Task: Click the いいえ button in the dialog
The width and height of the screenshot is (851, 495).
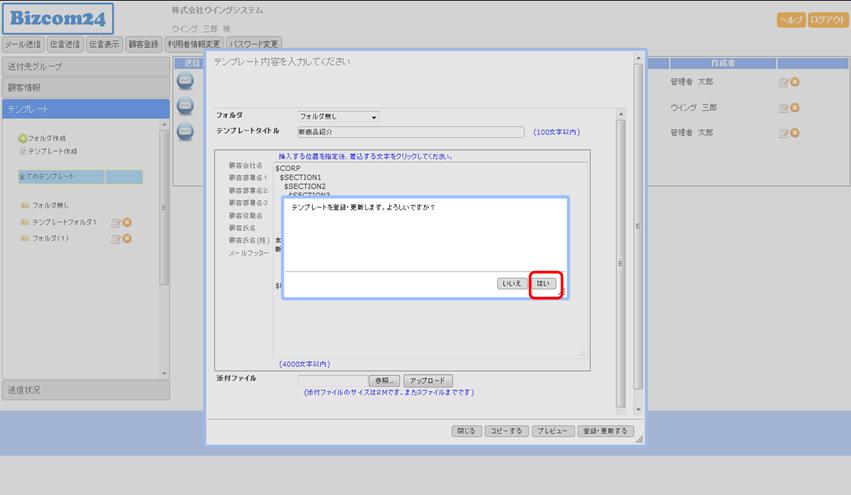Action: 512,284
